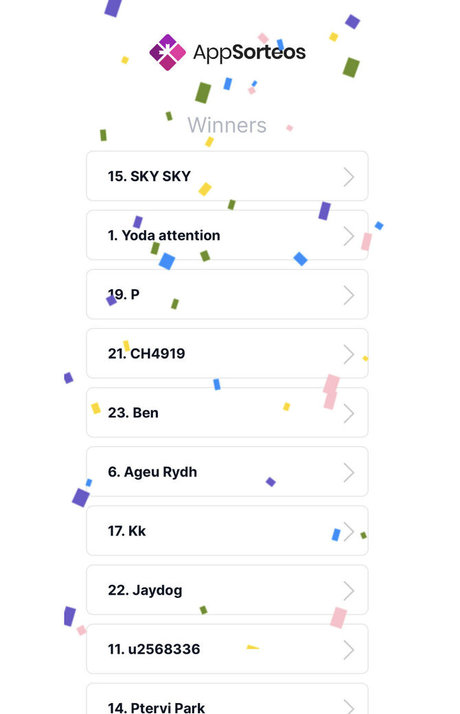Screen dimensions: 460x714
Task: Expand the u2568336 entry arrow
Action: coord(349,650)
